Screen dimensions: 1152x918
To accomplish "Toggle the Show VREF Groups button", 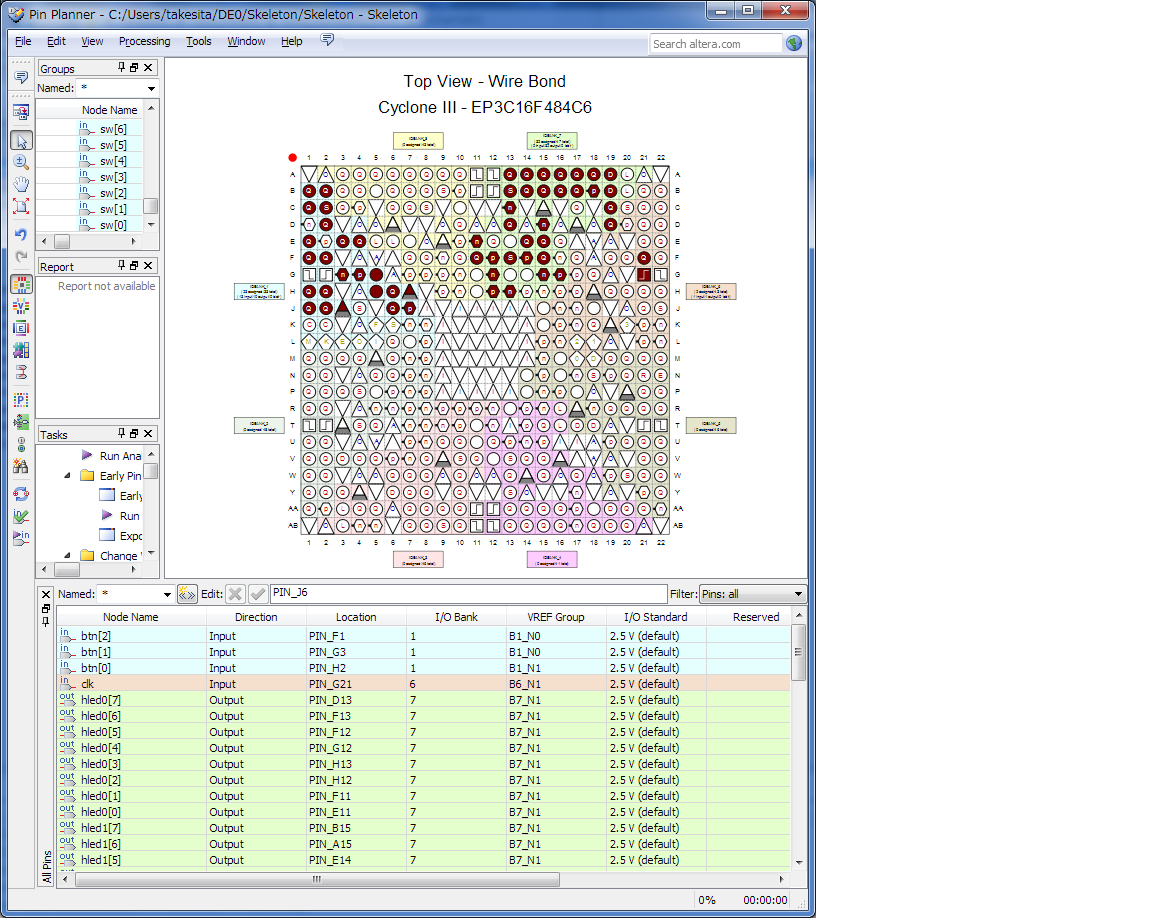I will tap(21, 306).
